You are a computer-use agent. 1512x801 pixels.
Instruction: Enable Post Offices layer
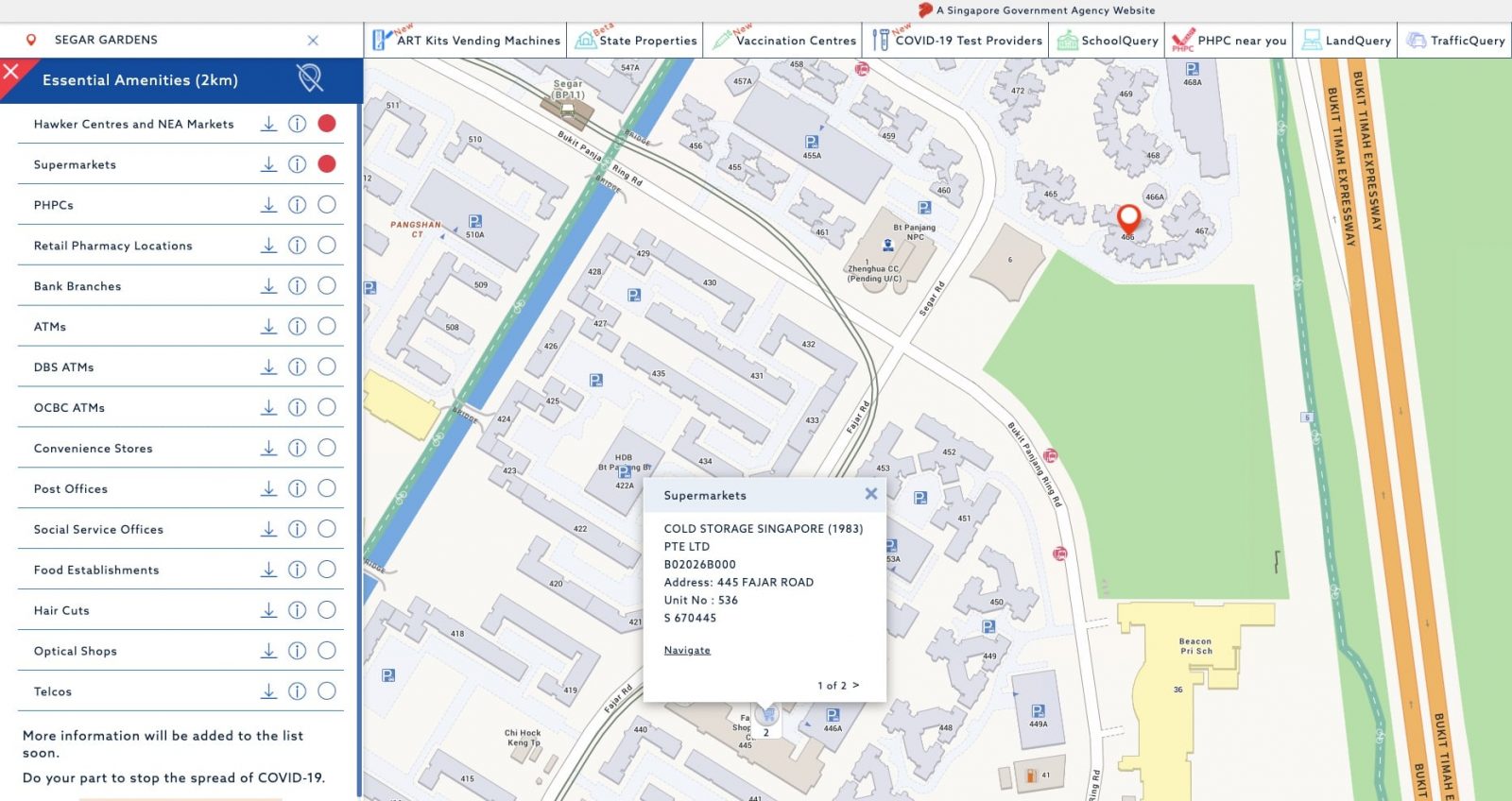pyautogui.click(x=327, y=489)
